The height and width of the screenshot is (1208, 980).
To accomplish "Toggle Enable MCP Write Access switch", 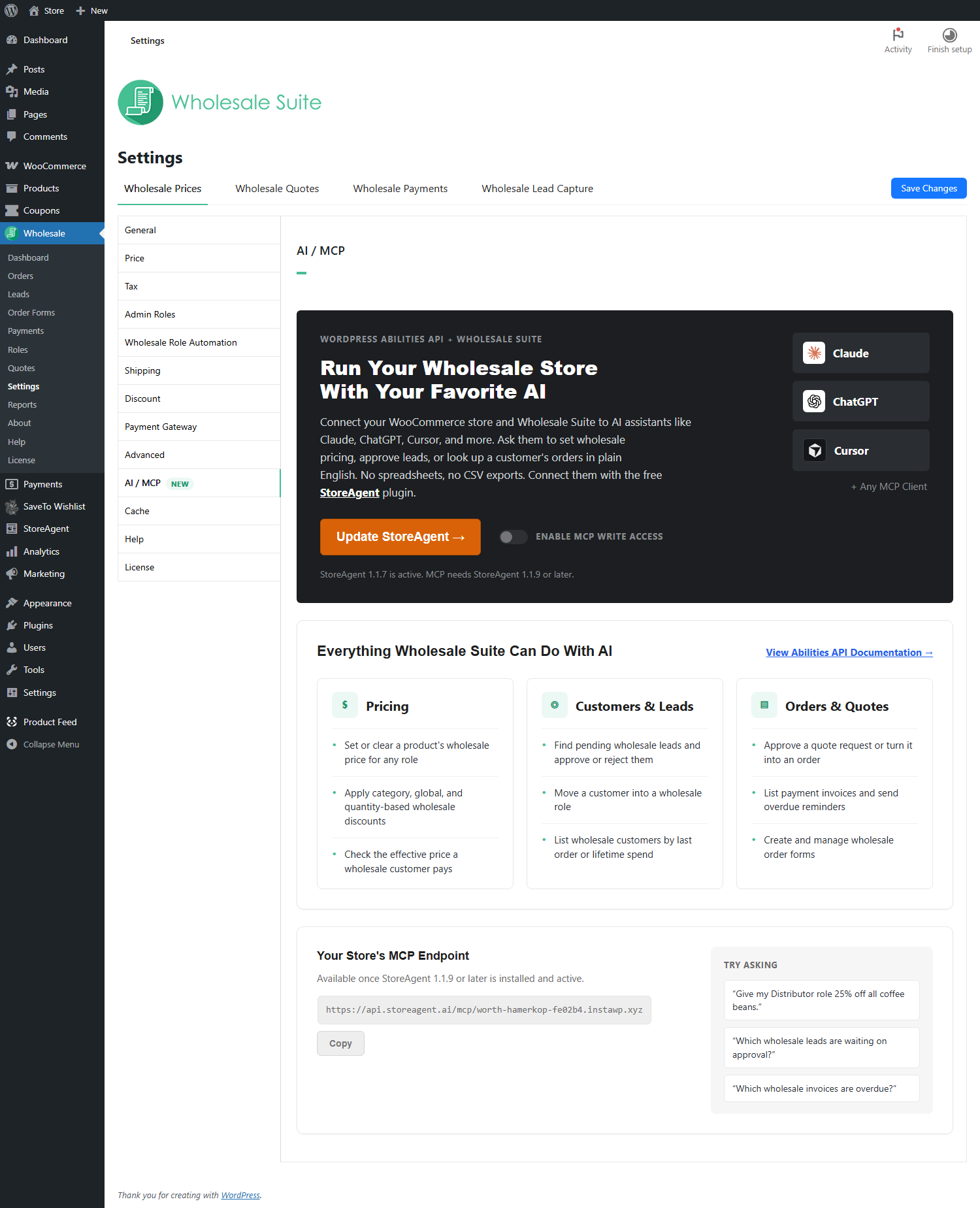I will pyautogui.click(x=513, y=536).
